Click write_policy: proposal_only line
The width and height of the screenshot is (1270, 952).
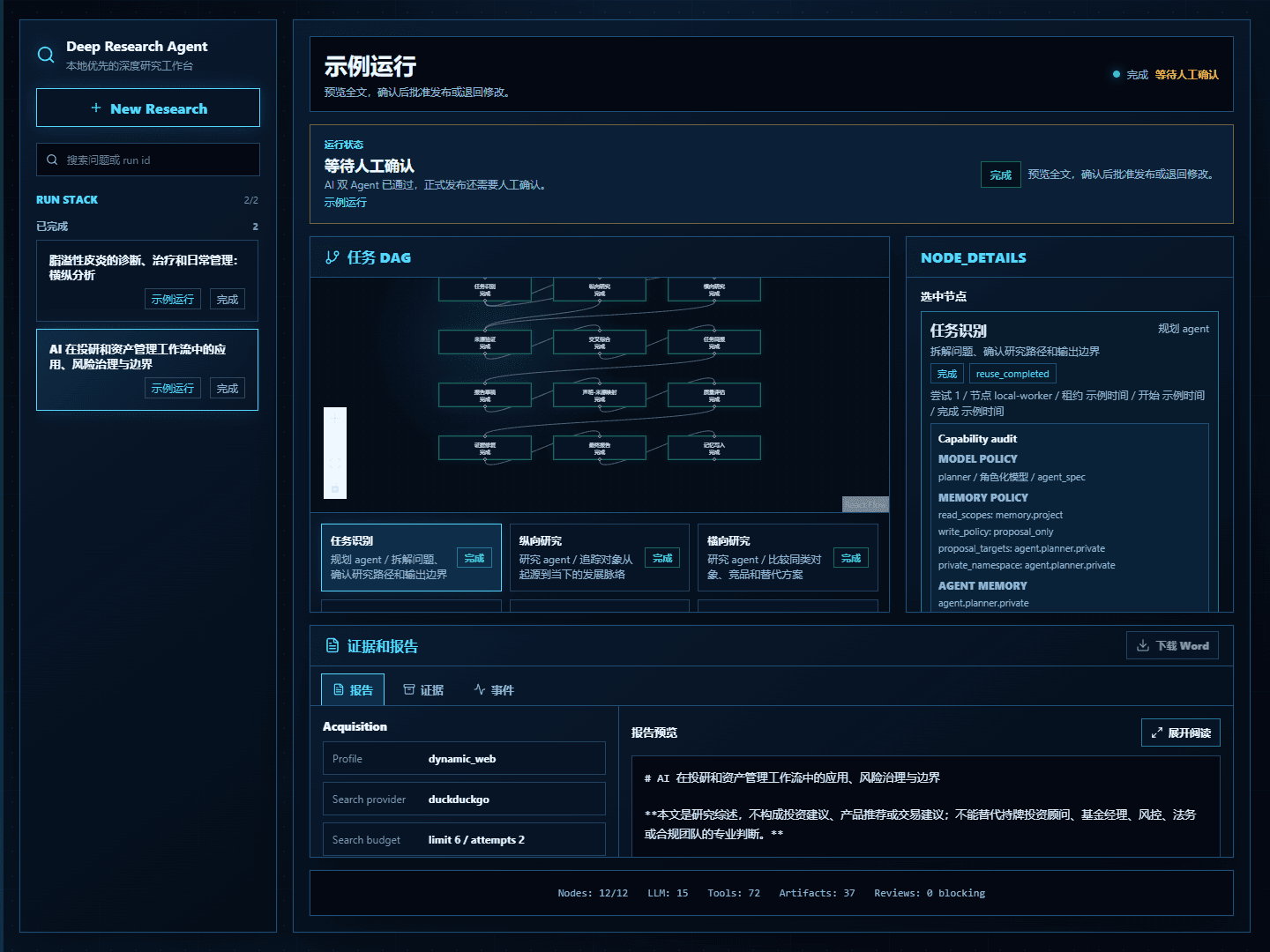tap(996, 532)
